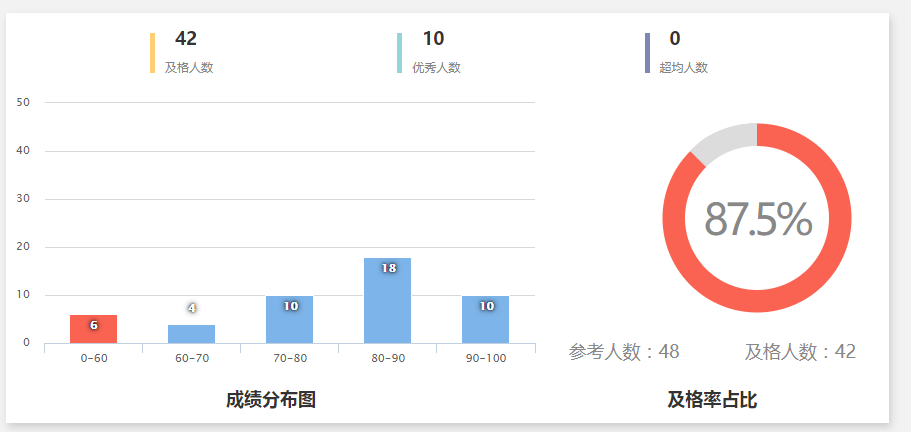The height and width of the screenshot is (432, 911).
Task: Click the 优秀人数 label at top
Action: tap(436, 68)
